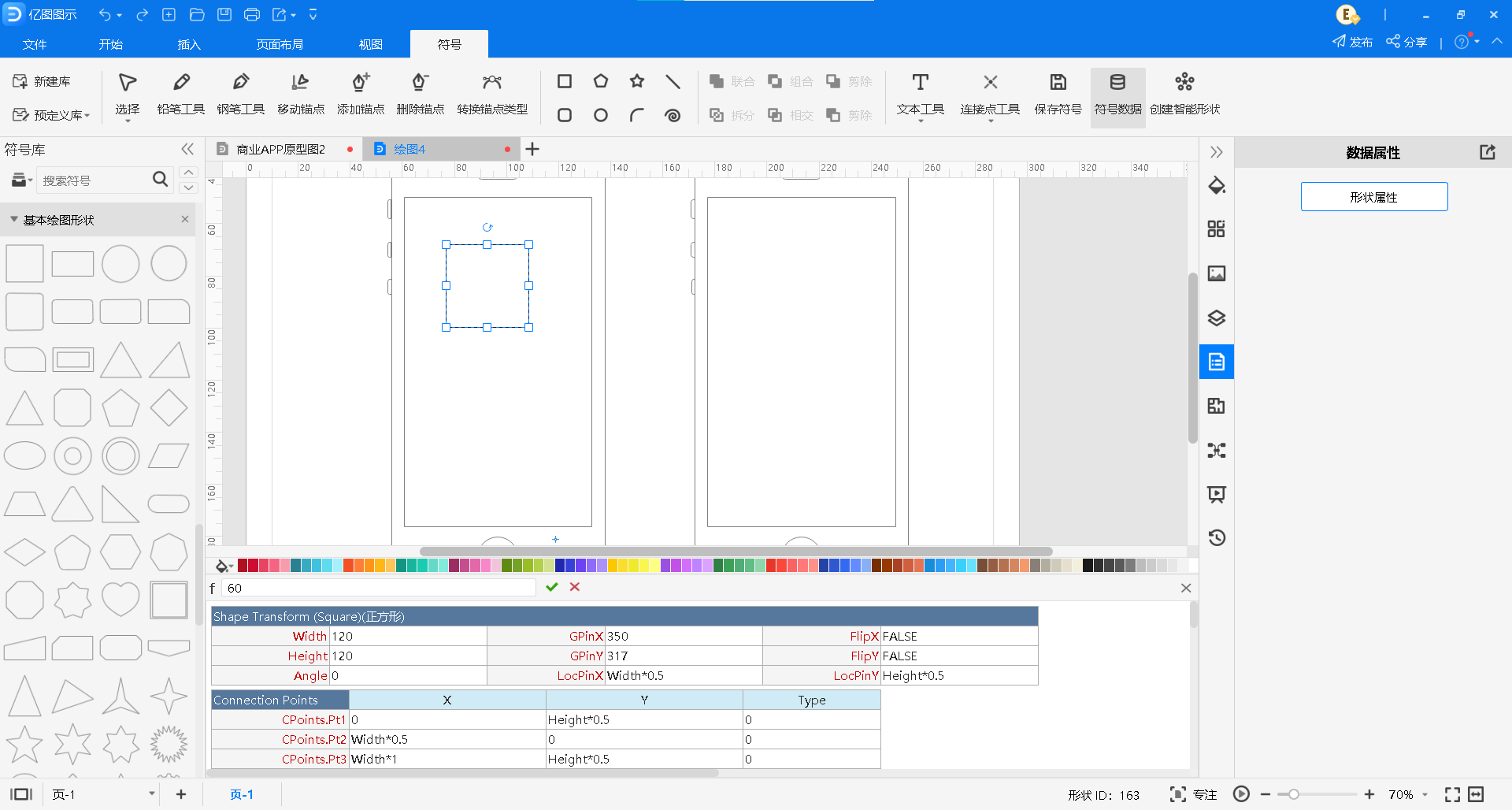Pick the black color swatch in palette

pos(1088,565)
